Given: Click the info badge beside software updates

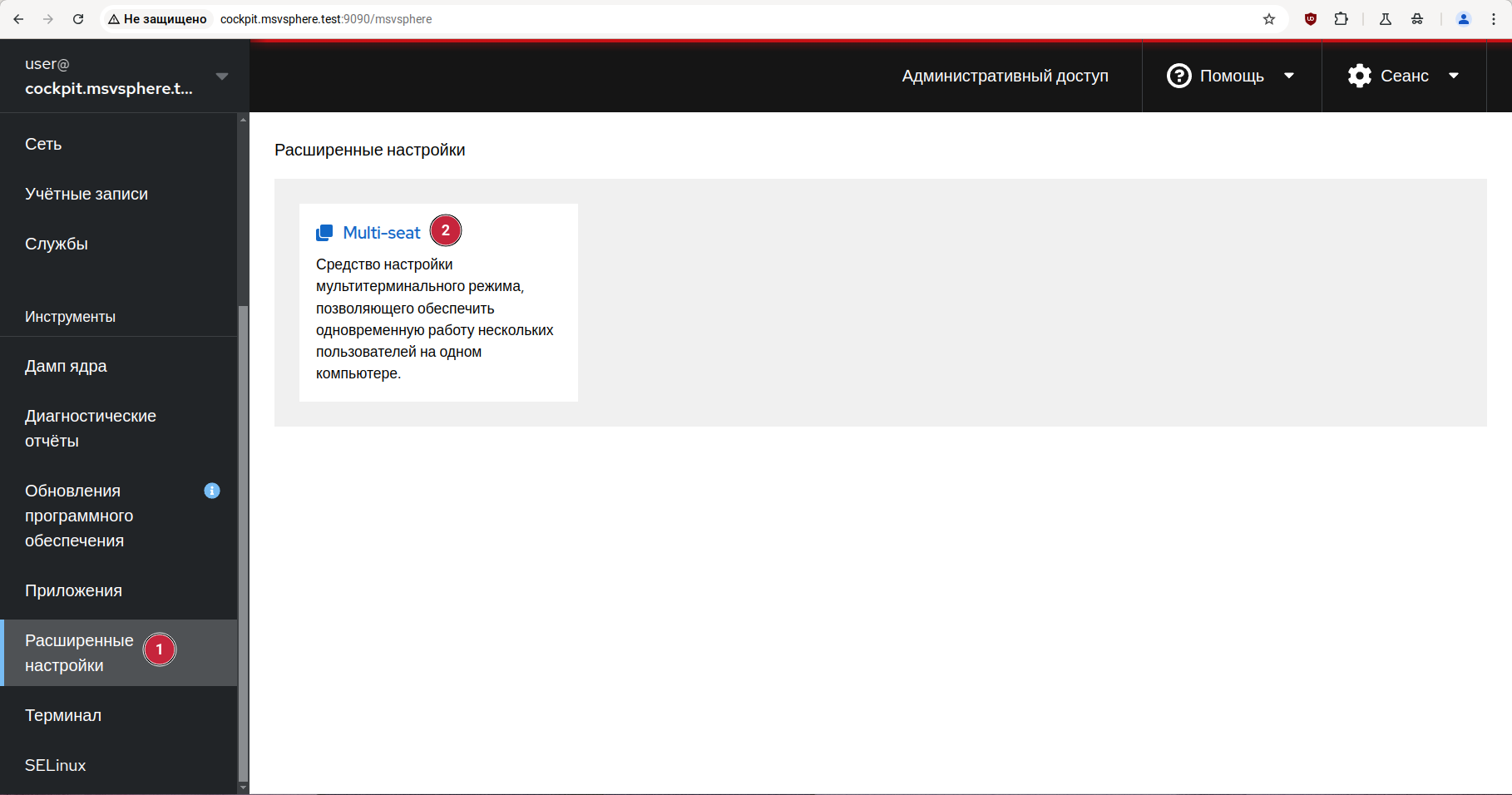Looking at the screenshot, I should [212, 491].
